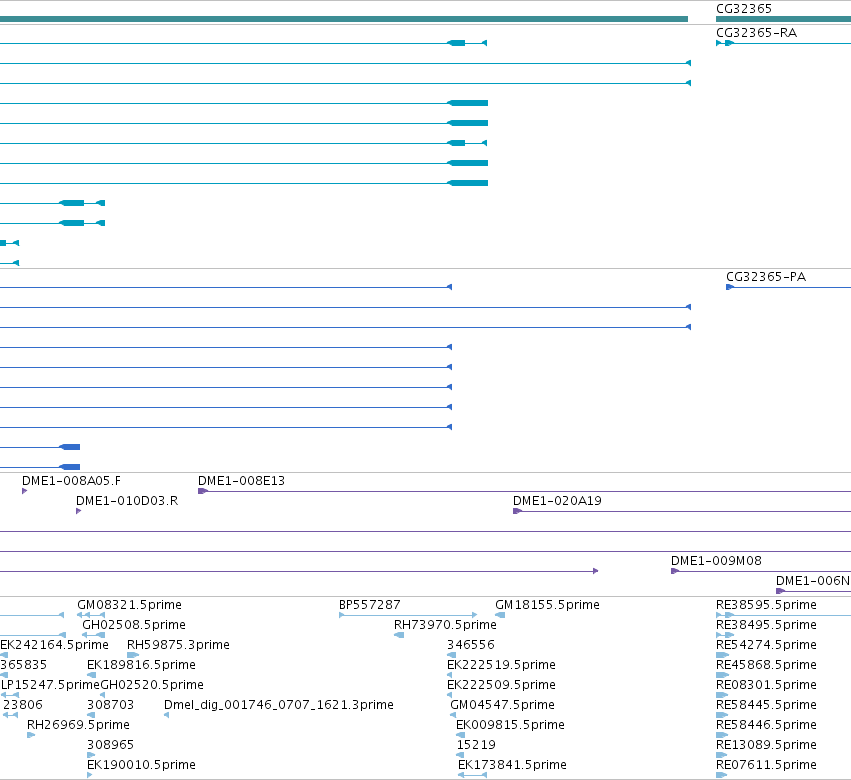Select the CG32365 gene label
Image resolution: width=851 pixels, height=780 pixels.
744,9
